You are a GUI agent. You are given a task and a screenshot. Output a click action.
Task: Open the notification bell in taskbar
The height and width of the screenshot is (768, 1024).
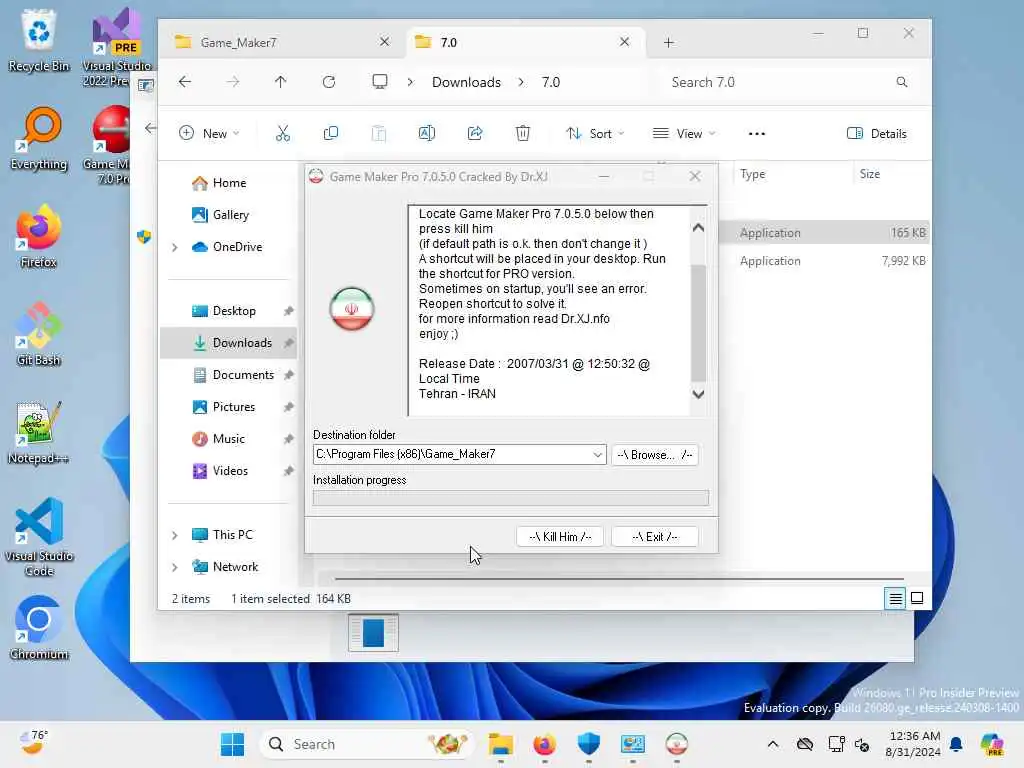point(956,744)
